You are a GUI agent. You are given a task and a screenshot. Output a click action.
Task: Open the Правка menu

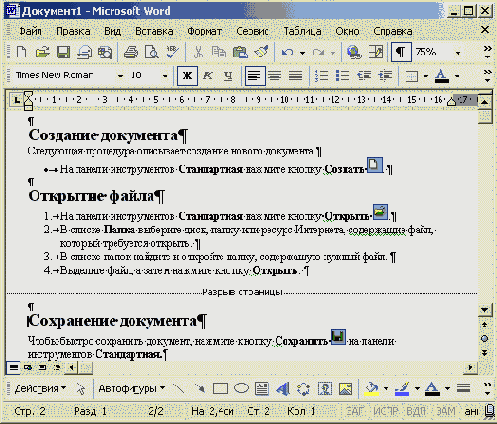click(x=73, y=31)
